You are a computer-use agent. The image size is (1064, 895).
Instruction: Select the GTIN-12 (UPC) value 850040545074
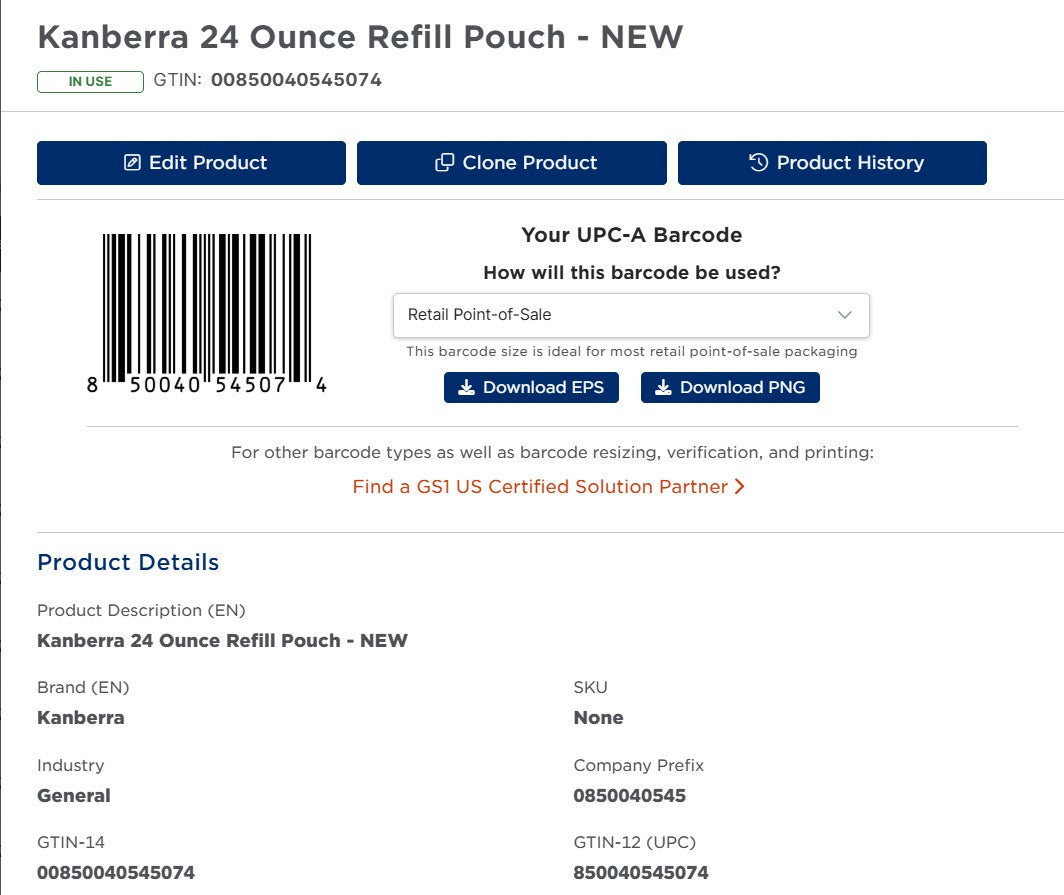pyautogui.click(x=640, y=873)
